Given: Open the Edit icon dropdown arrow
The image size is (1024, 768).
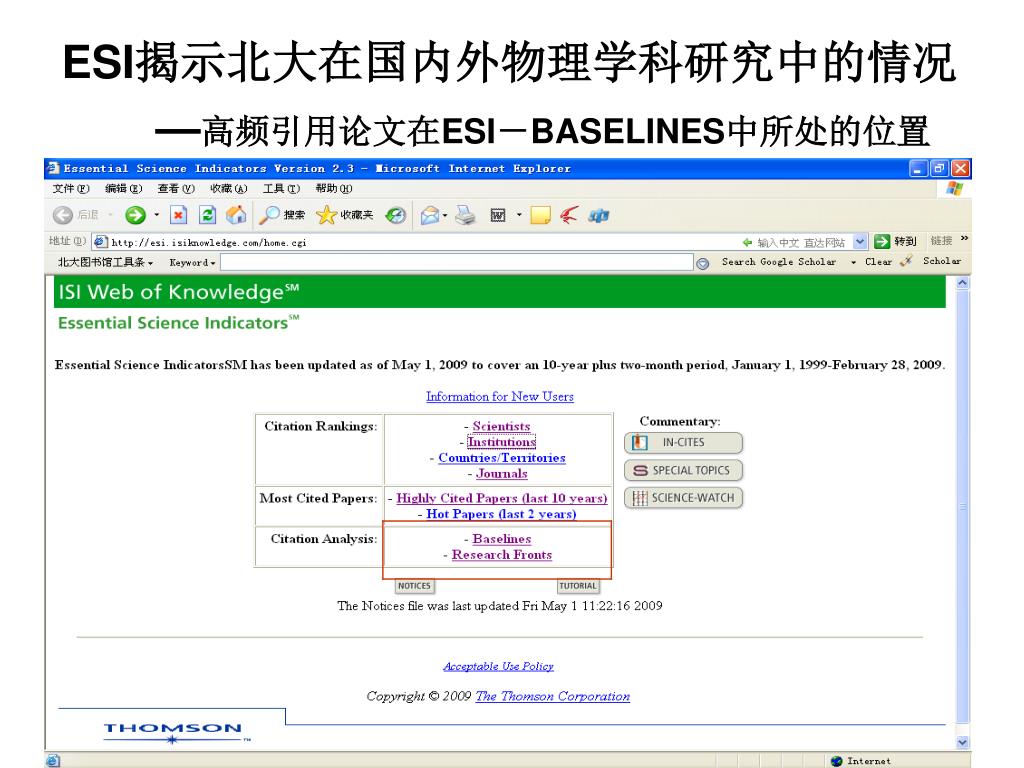Looking at the screenshot, I should tap(519, 214).
